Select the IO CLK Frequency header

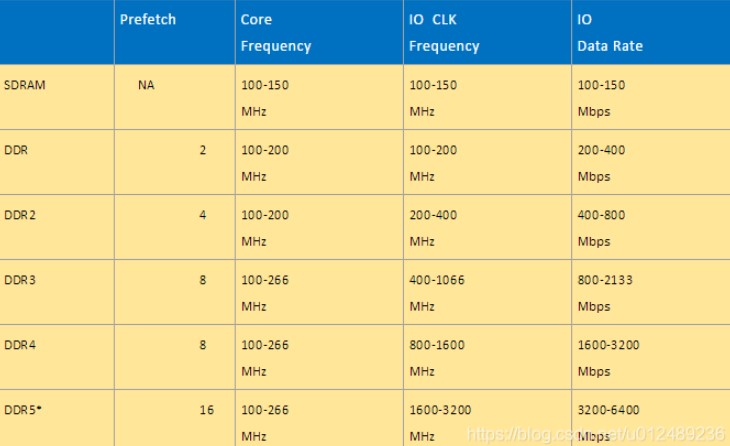click(444, 33)
